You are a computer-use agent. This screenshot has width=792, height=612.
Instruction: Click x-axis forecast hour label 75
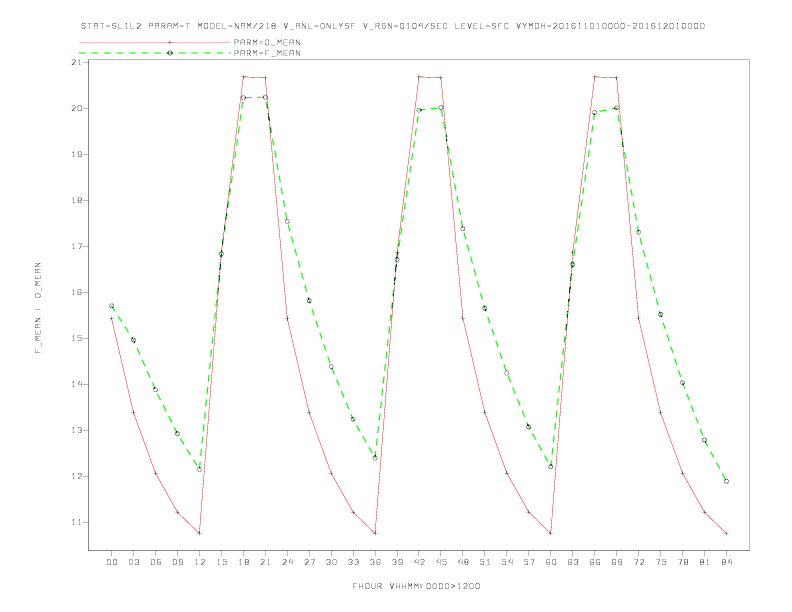661,562
